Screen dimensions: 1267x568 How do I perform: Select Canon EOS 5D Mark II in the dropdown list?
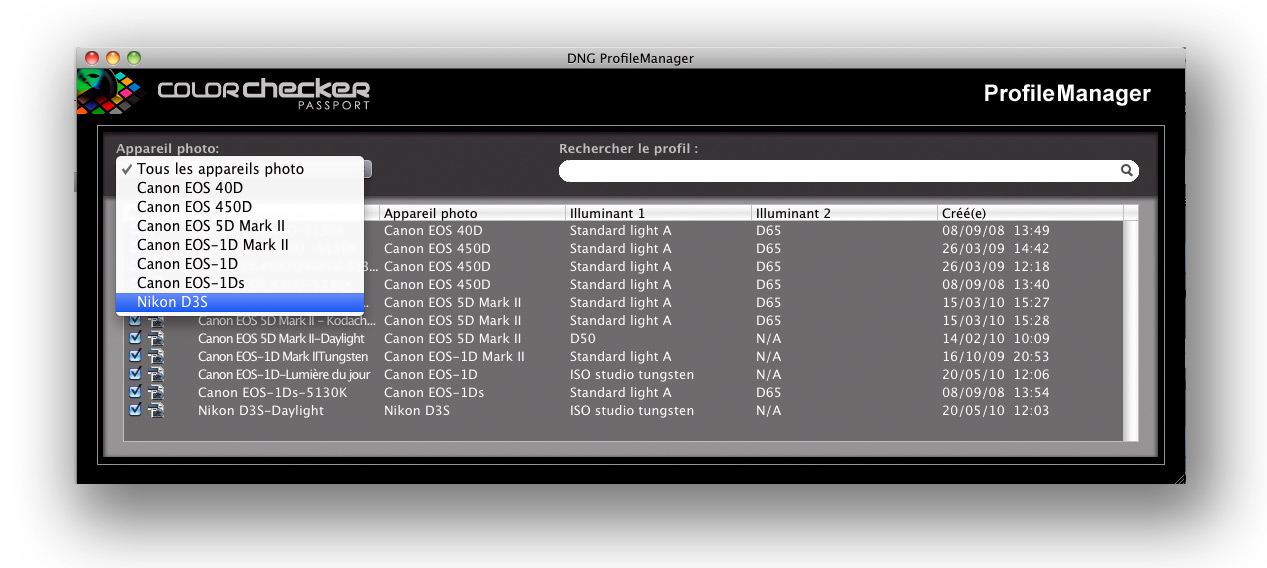tap(240, 226)
